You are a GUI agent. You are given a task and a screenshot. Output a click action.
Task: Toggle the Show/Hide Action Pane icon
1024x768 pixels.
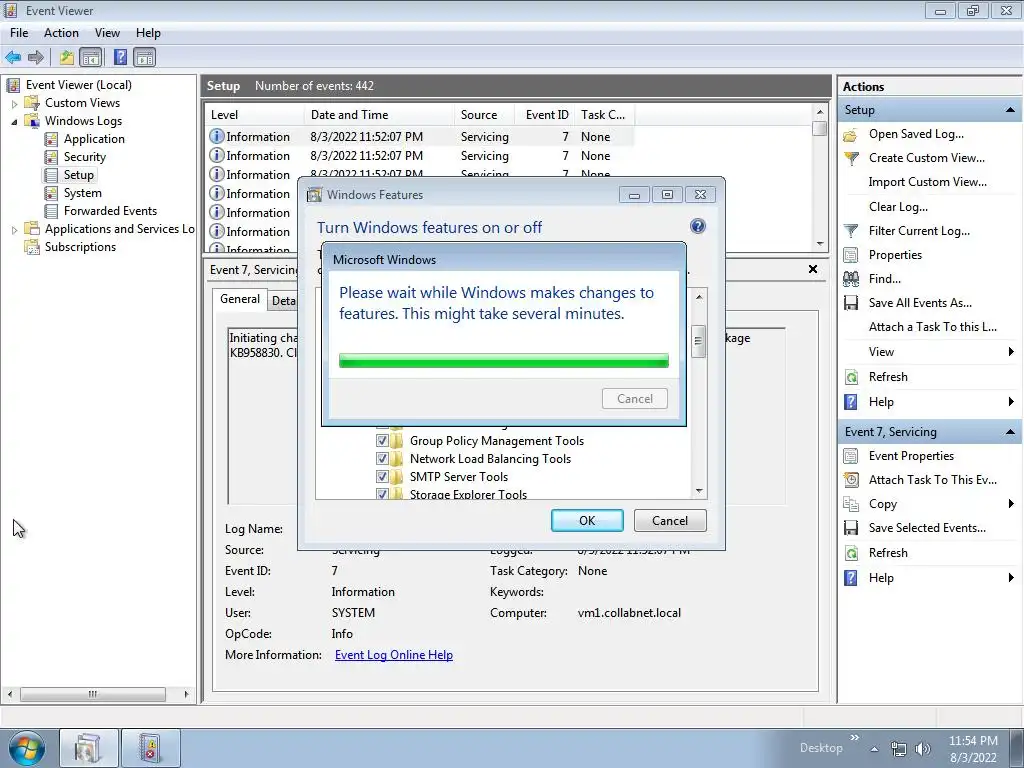click(144, 57)
